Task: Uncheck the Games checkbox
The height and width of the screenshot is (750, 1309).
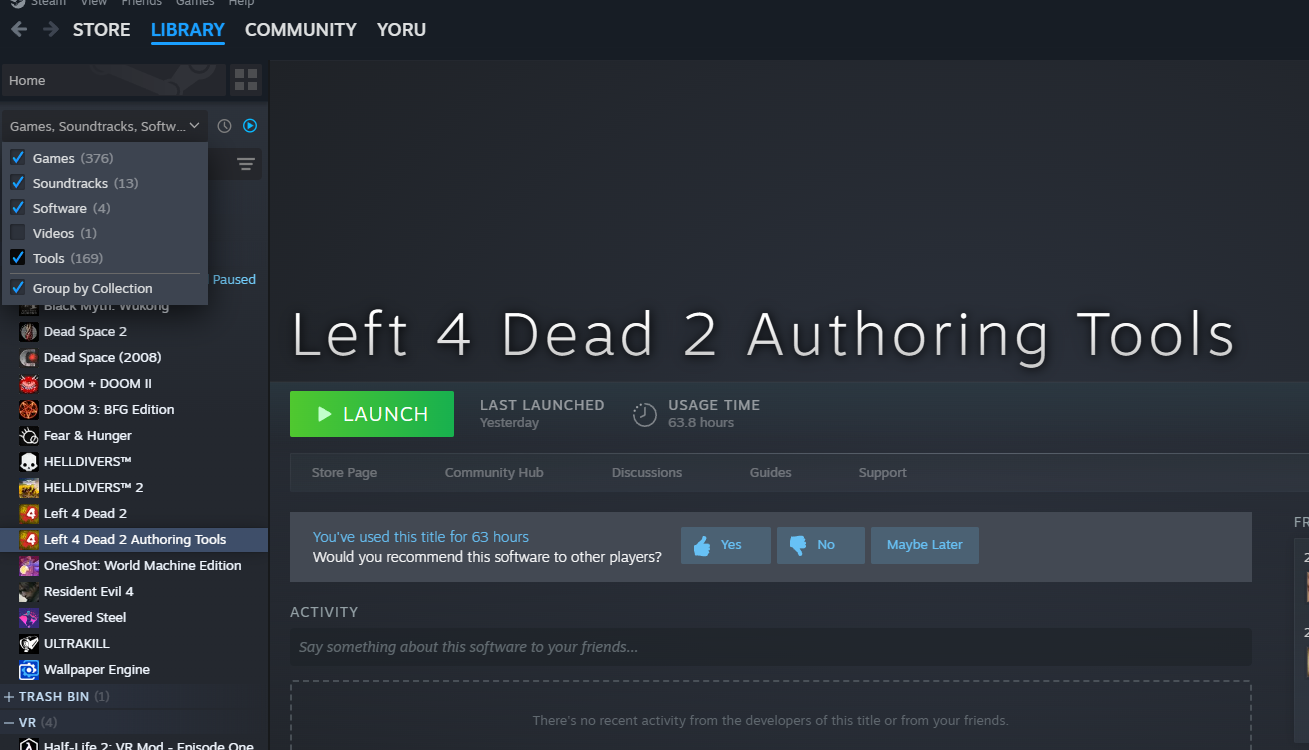Action: (18, 158)
